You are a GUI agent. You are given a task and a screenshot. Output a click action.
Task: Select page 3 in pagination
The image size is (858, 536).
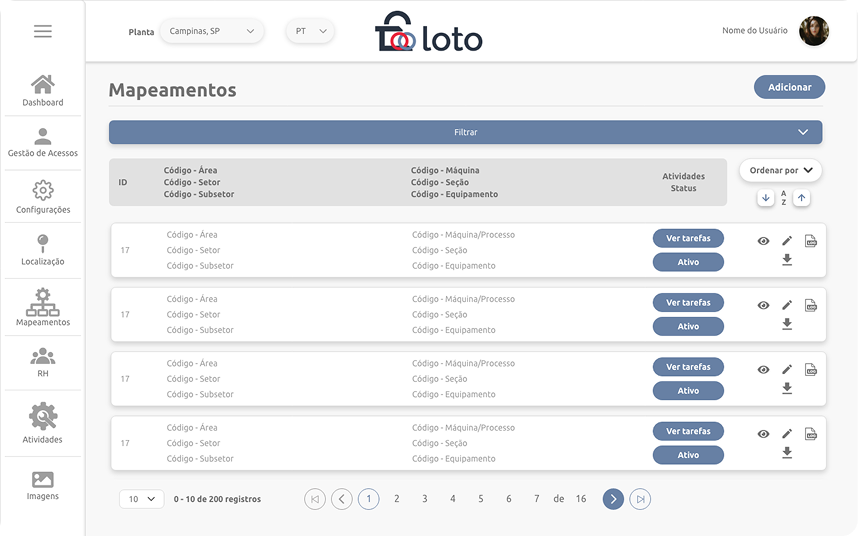point(425,499)
